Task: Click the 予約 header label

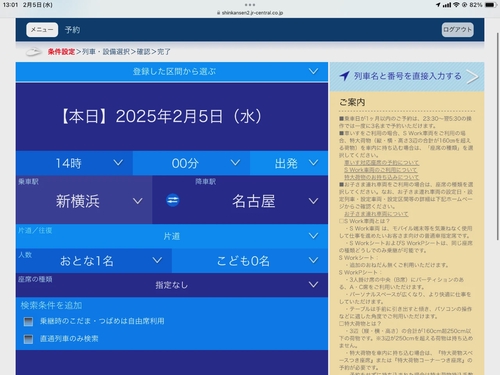Action: (x=72, y=30)
